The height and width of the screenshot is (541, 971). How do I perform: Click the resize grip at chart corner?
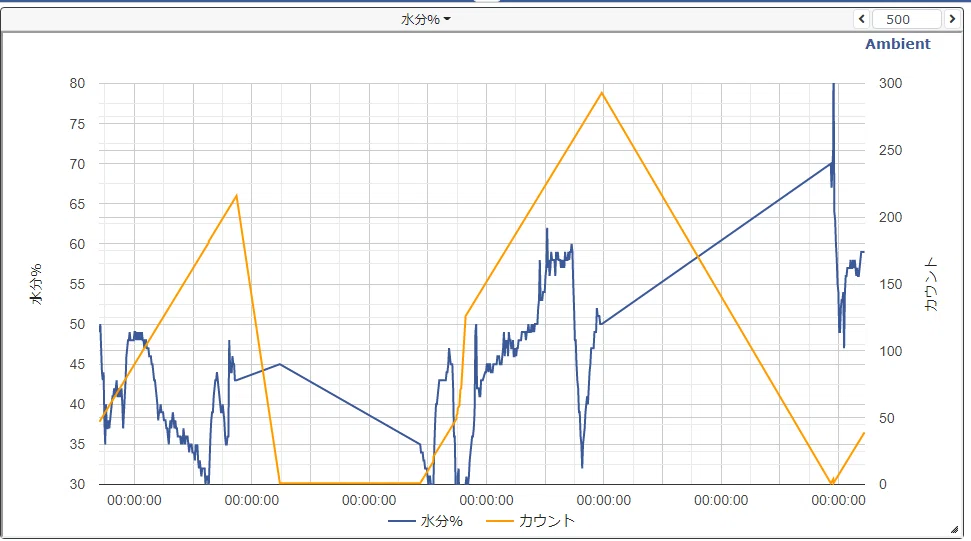coord(954,529)
